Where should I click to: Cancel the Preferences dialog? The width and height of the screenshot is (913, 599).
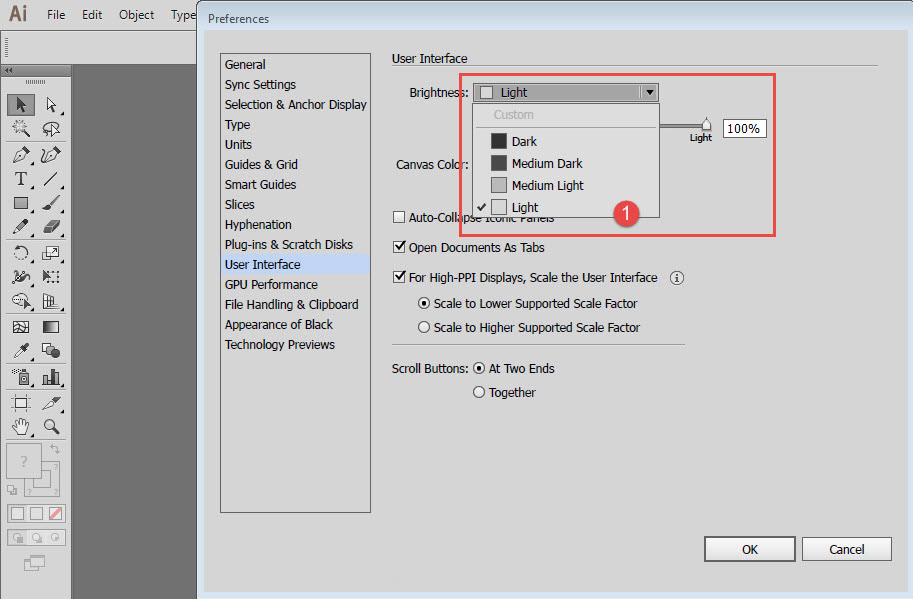pyautogui.click(x=847, y=549)
